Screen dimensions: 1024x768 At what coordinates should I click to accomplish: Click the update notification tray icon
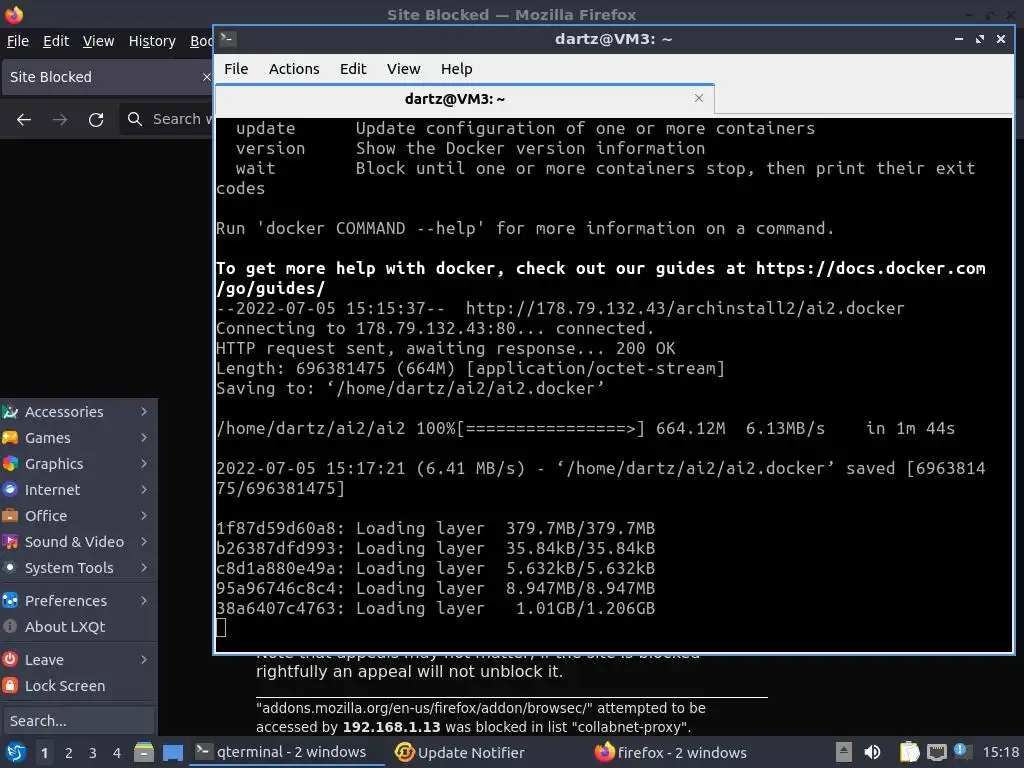[961, 751]
